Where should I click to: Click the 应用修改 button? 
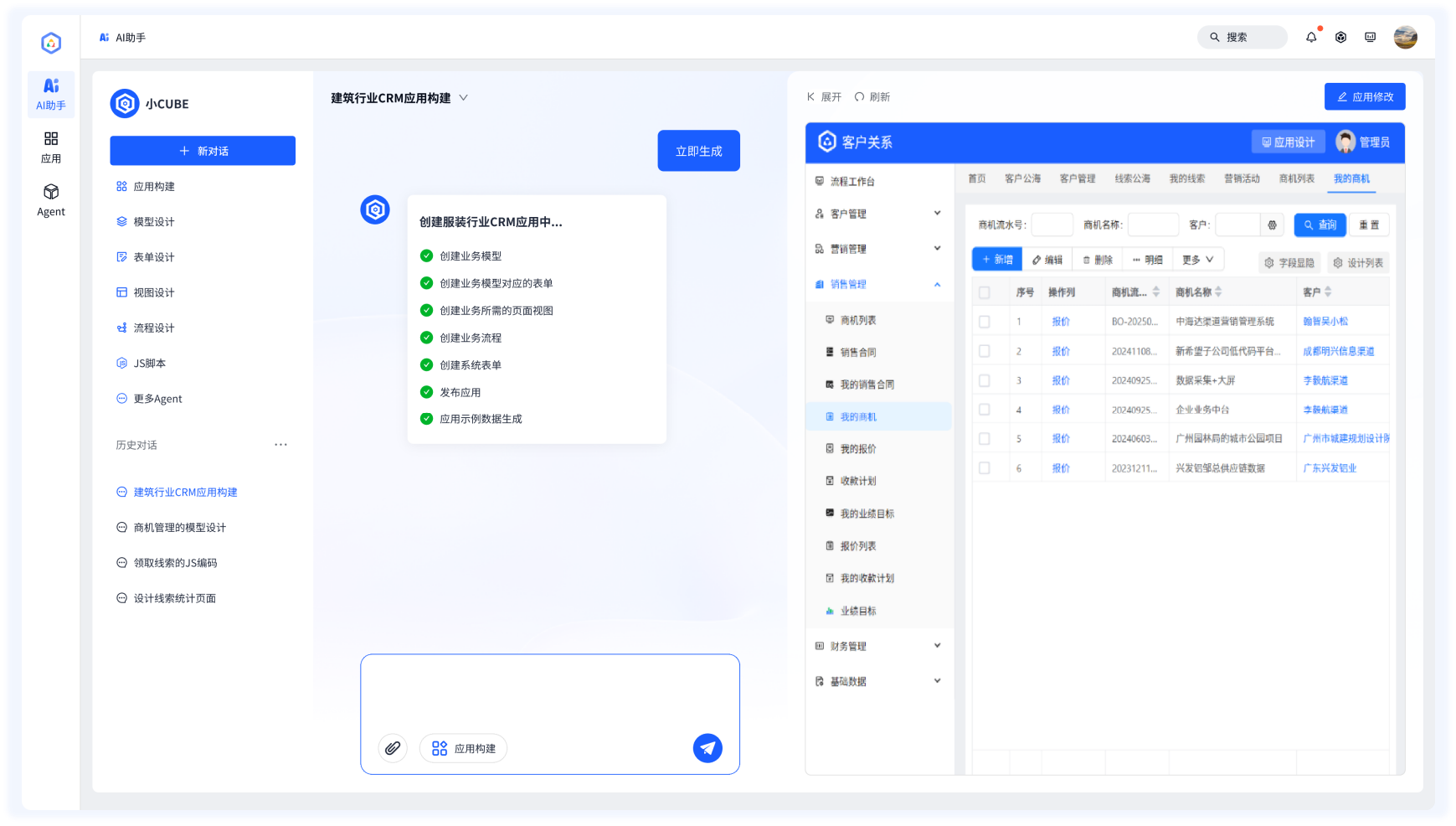[x=1365, y=96]
